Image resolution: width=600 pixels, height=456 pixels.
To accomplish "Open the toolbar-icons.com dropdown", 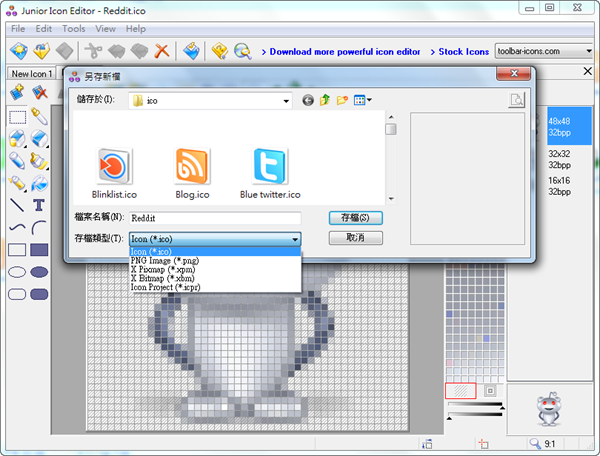I will [x=589, y=51].
